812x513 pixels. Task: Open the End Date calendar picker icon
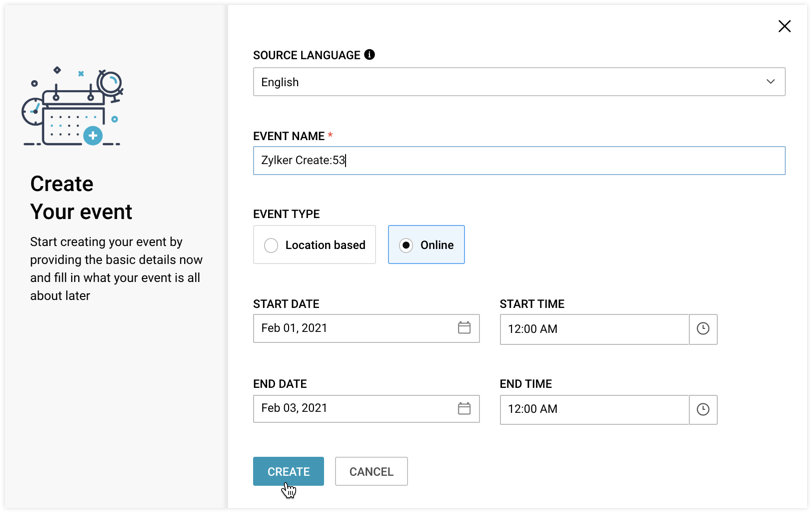464,408
